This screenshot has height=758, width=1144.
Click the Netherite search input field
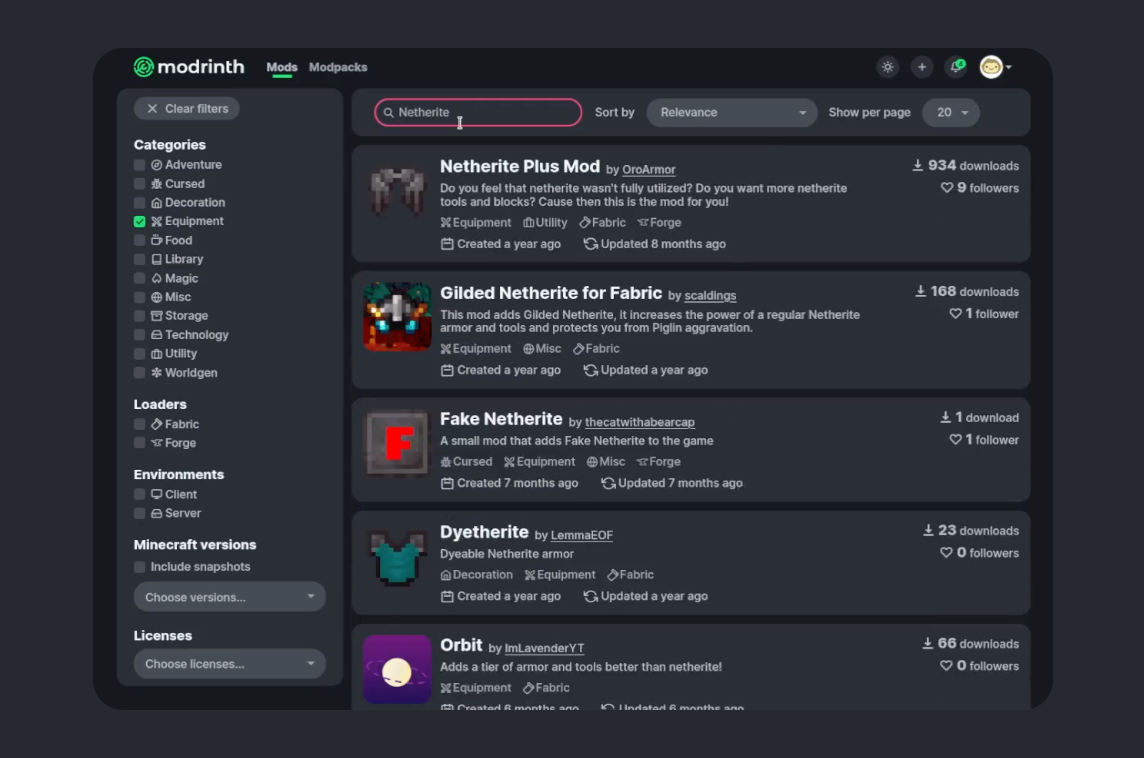pos(478,112)
